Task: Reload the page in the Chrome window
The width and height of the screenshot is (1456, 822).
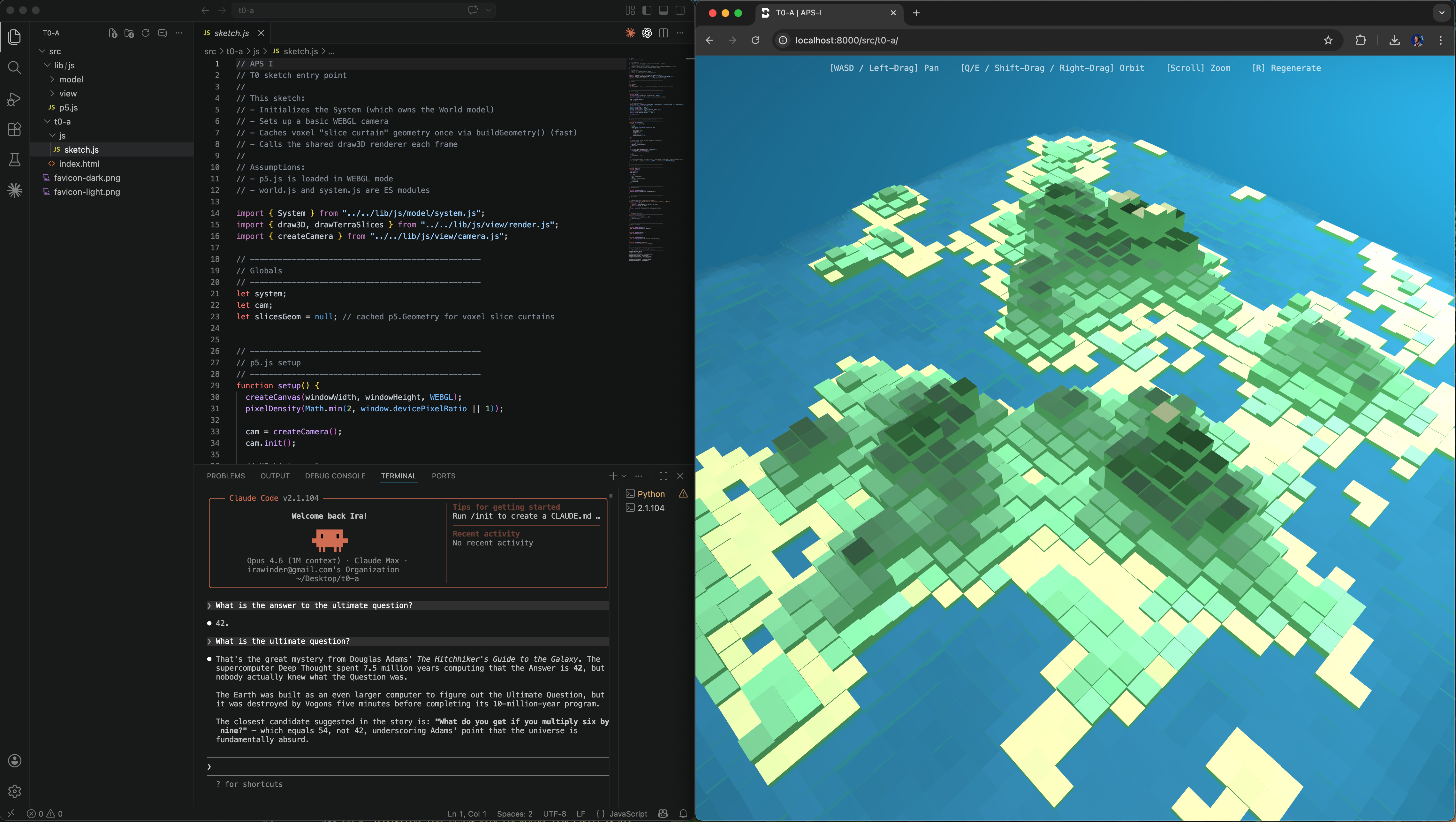Action: coord(756,40)
